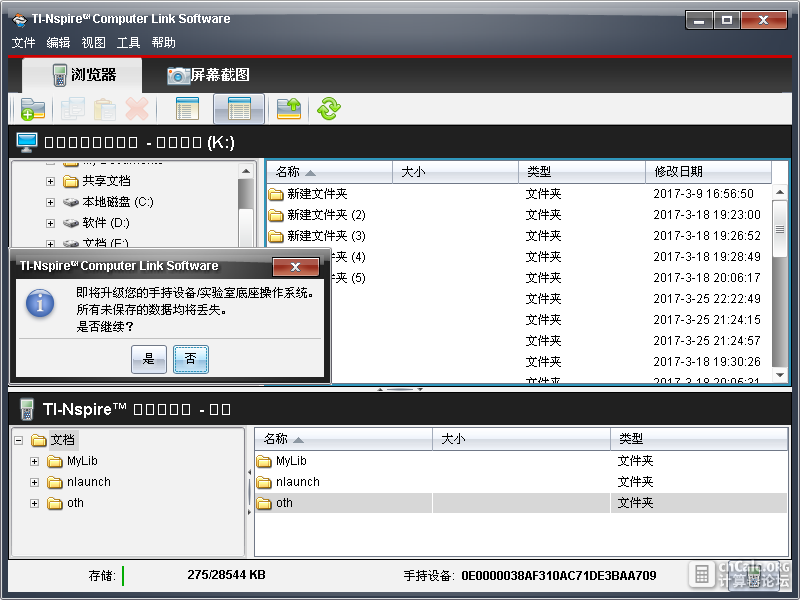Select the 新建文件夹 row dated 2017-3-9
The image size is (800, 600).
(519, 194)
